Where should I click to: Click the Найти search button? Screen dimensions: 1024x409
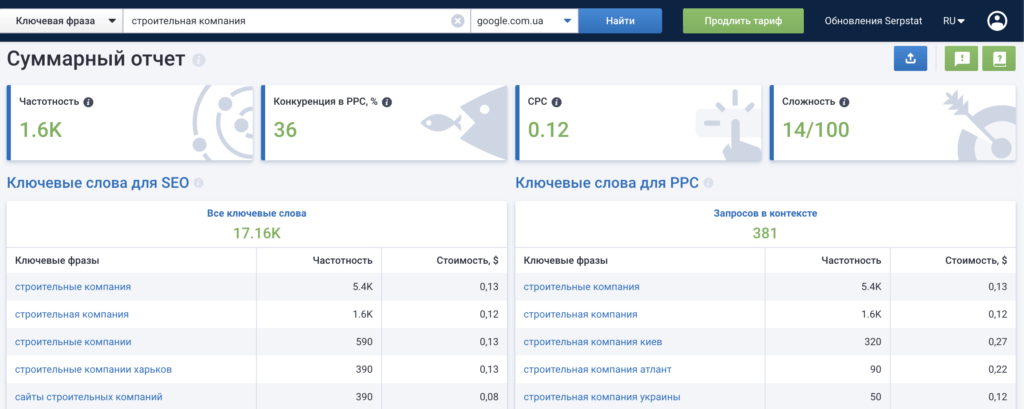(x=620, y=21)
